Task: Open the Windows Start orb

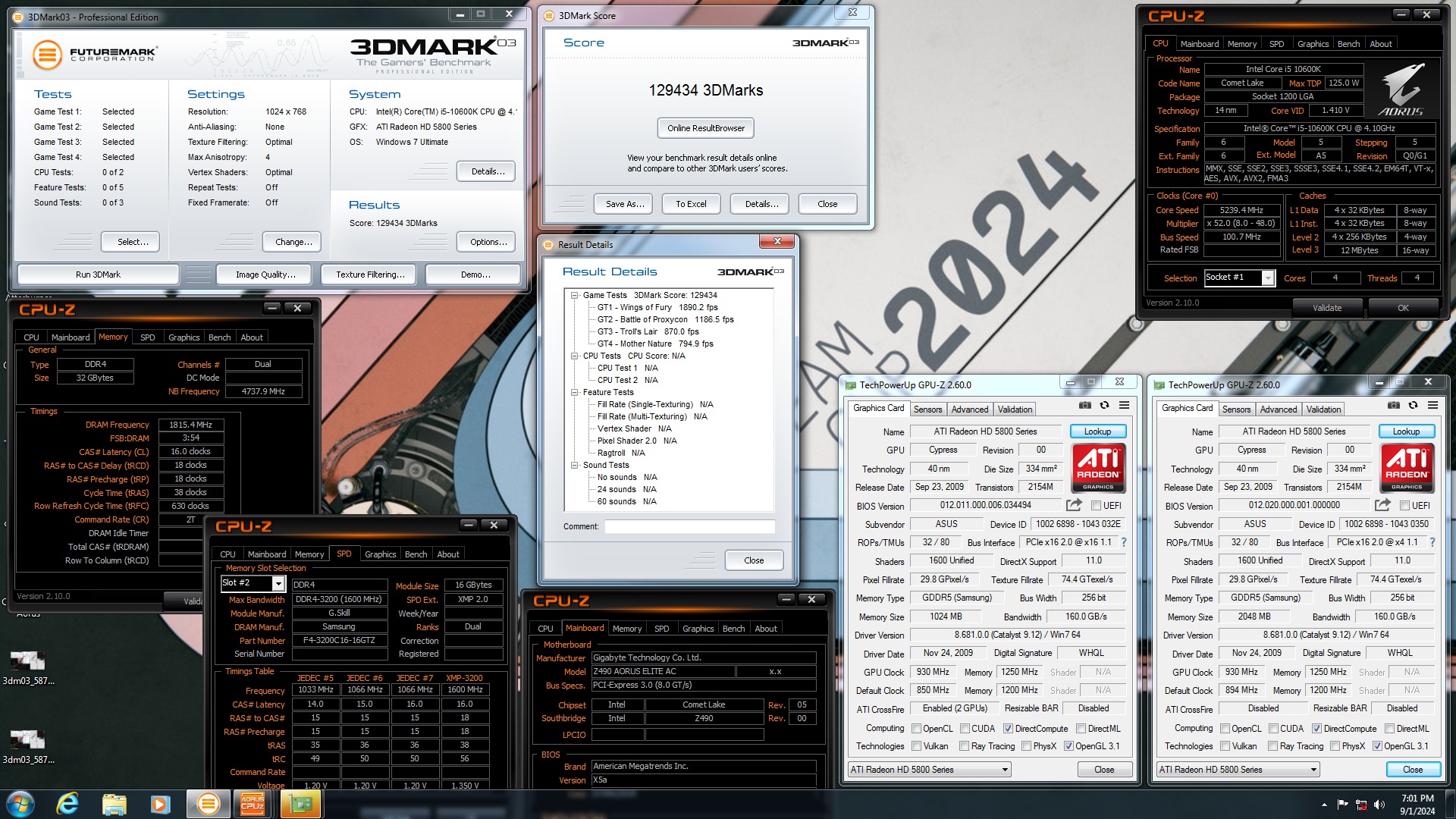Action: [20, 803]
